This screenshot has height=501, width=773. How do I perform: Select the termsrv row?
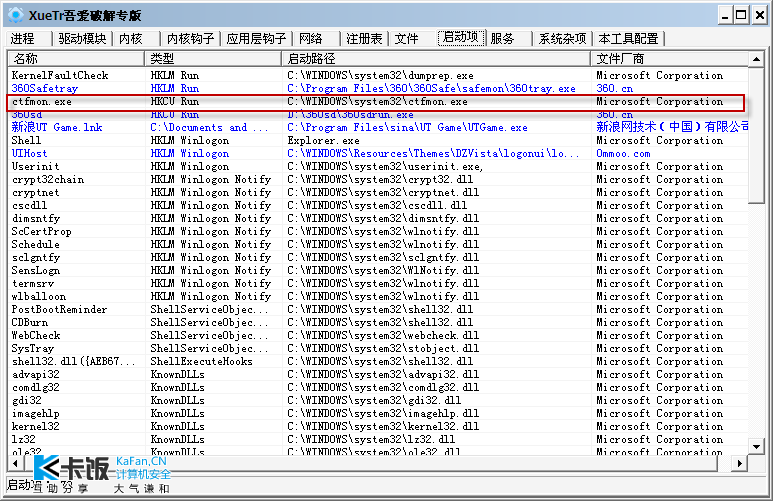tap(378, 283)
